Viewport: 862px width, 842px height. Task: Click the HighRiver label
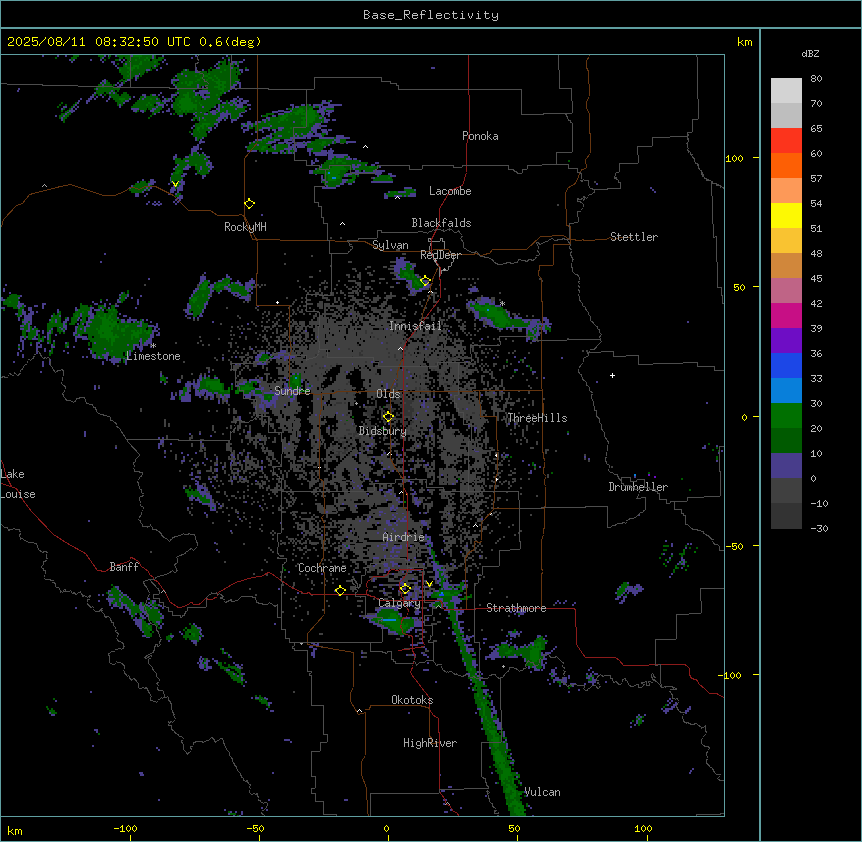pyautogui.click(x=430, y=743)
